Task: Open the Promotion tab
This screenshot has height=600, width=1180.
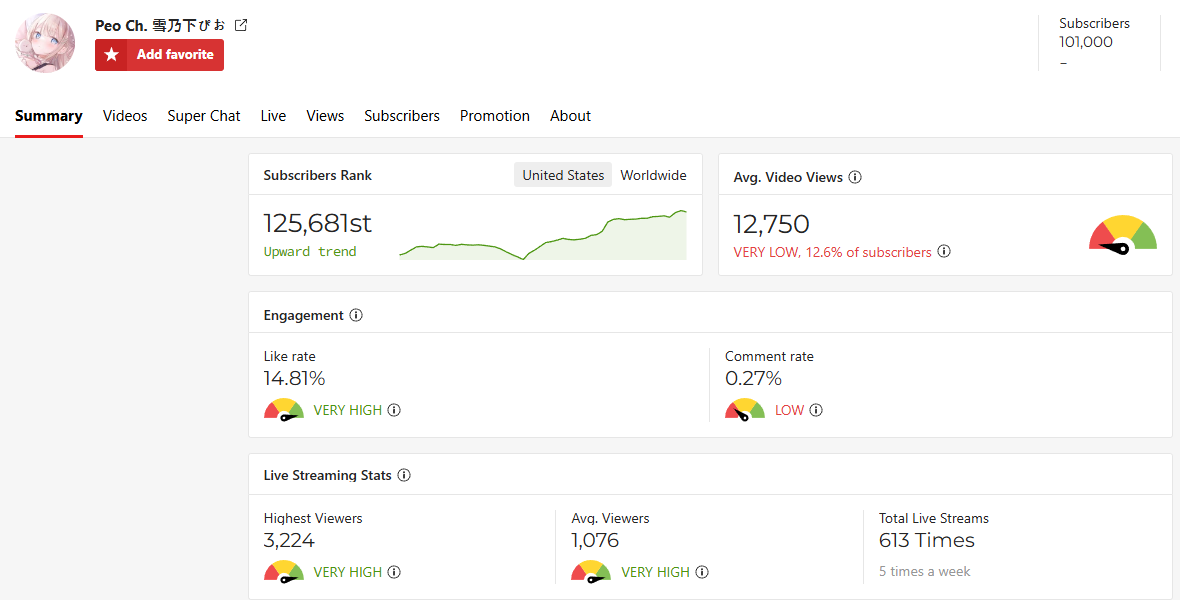Action: (x=495, y=116)
